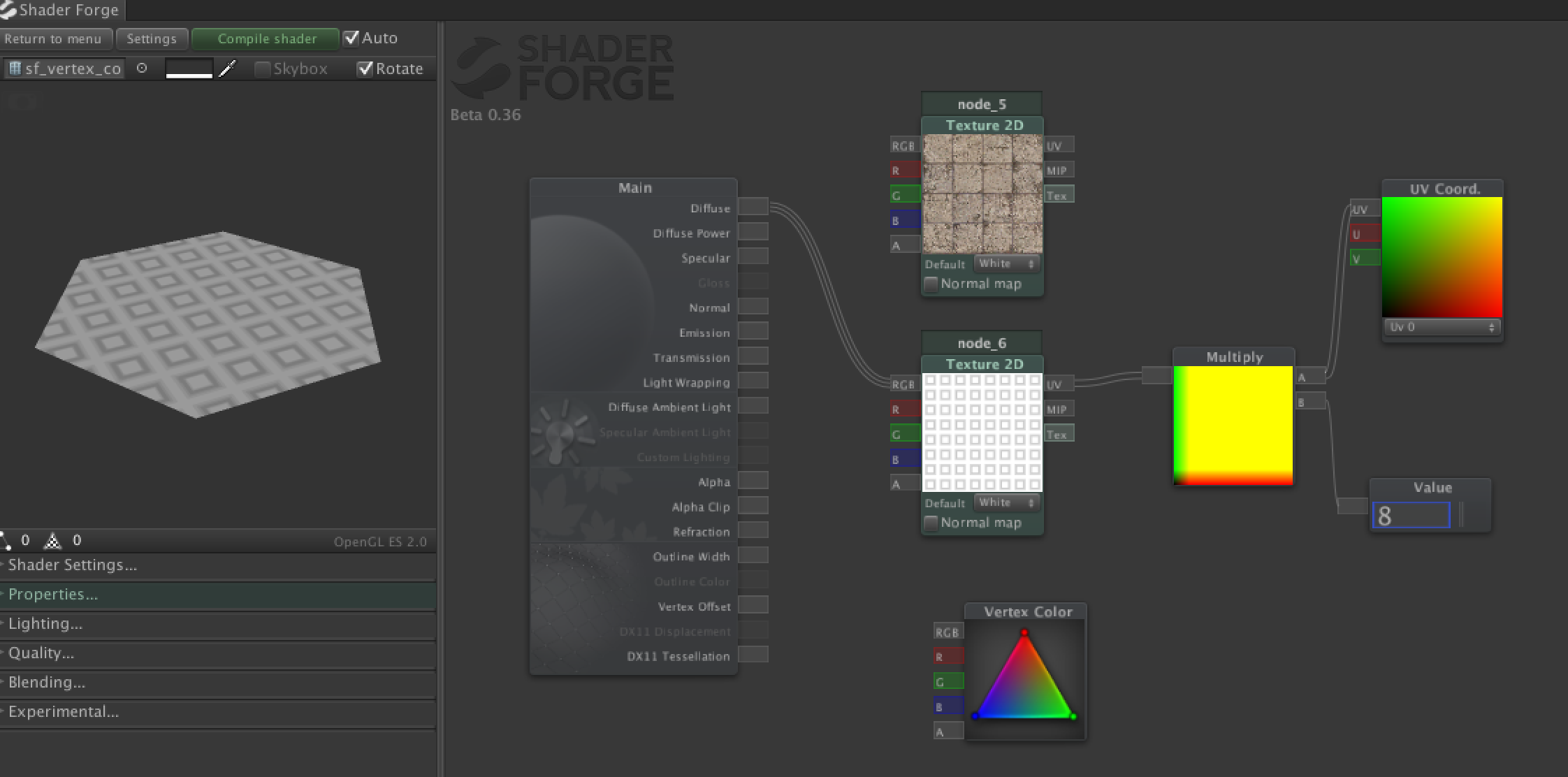Screen dimensions: 1568x777
Task: Click the eyedropper icon beside the color field
Action: (x=228, y=68)
